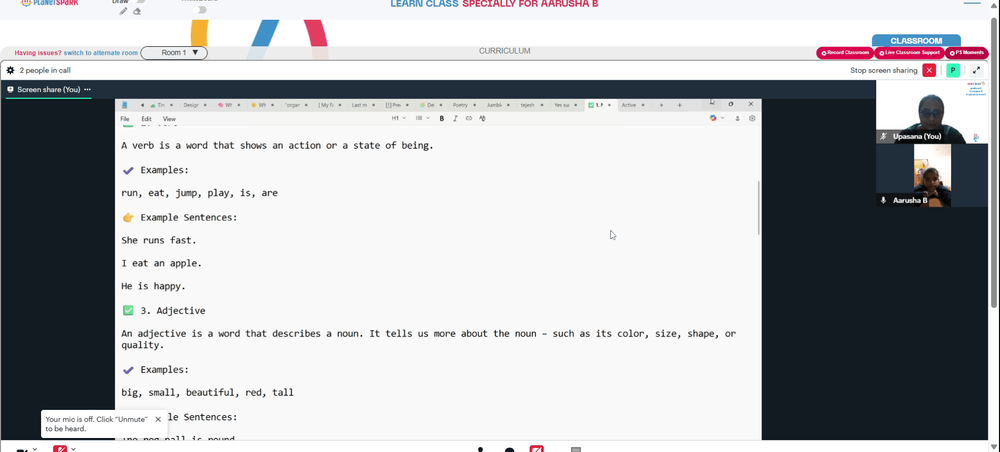Viewport: 1000px width, 452px height.
Task: Click the PS Moments button
Action: 966,53
